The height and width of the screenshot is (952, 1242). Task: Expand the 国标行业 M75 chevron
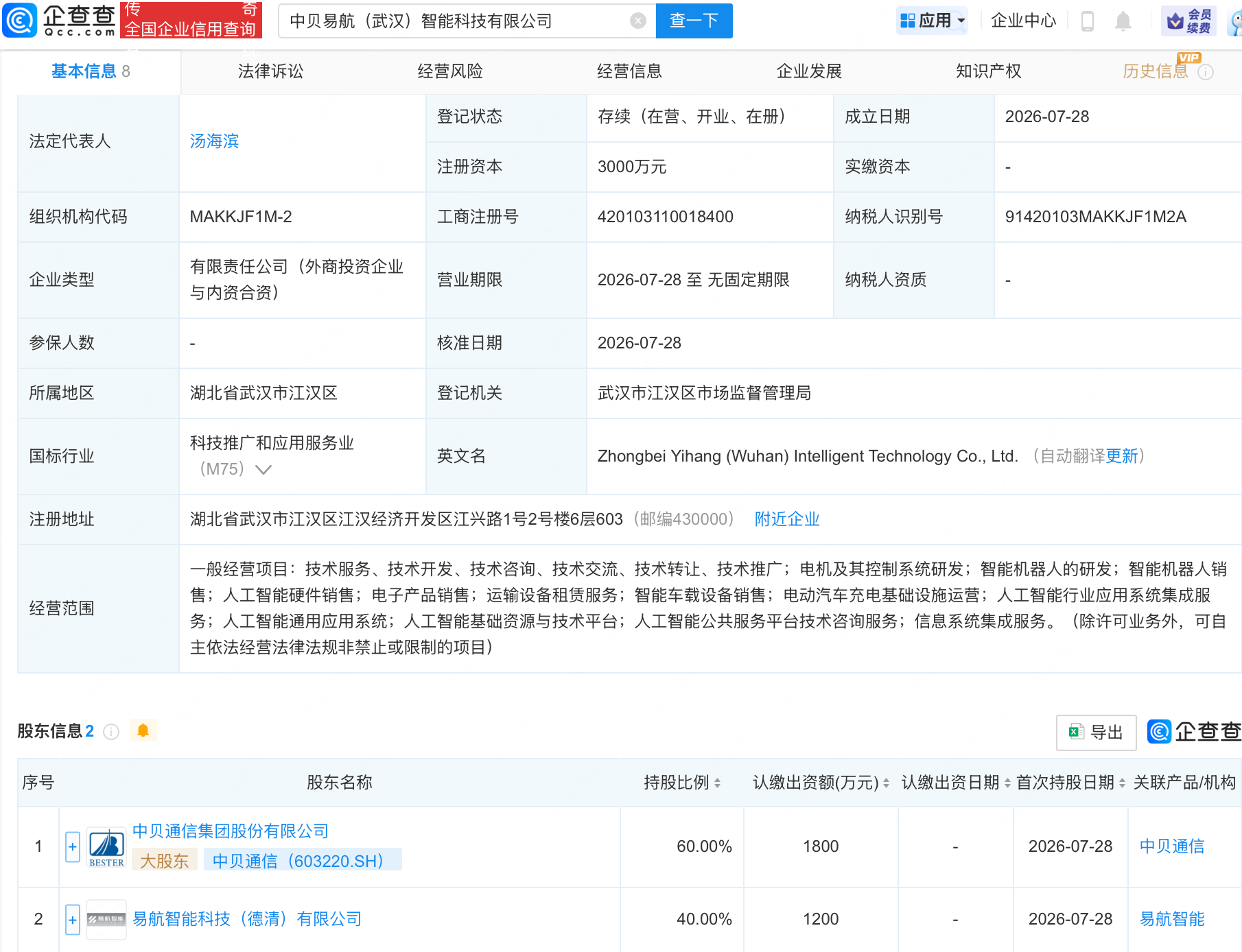263,469
